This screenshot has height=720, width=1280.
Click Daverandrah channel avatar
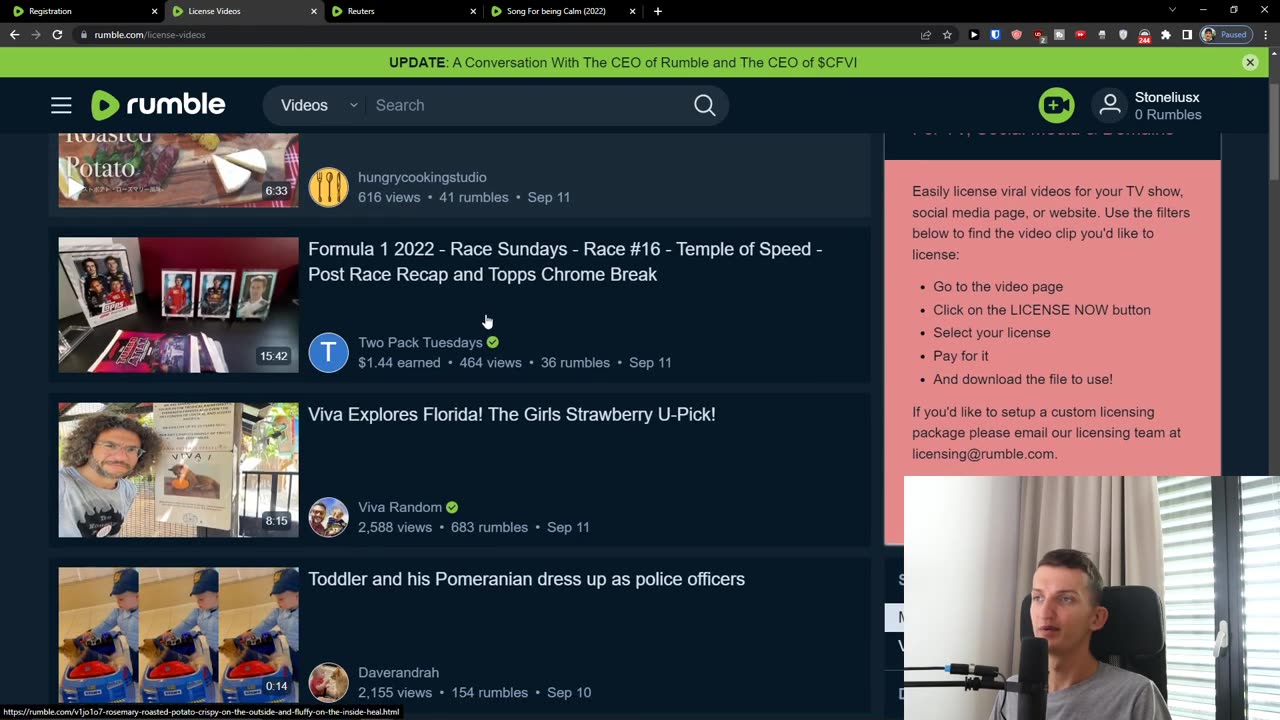[x=328, y=682]
